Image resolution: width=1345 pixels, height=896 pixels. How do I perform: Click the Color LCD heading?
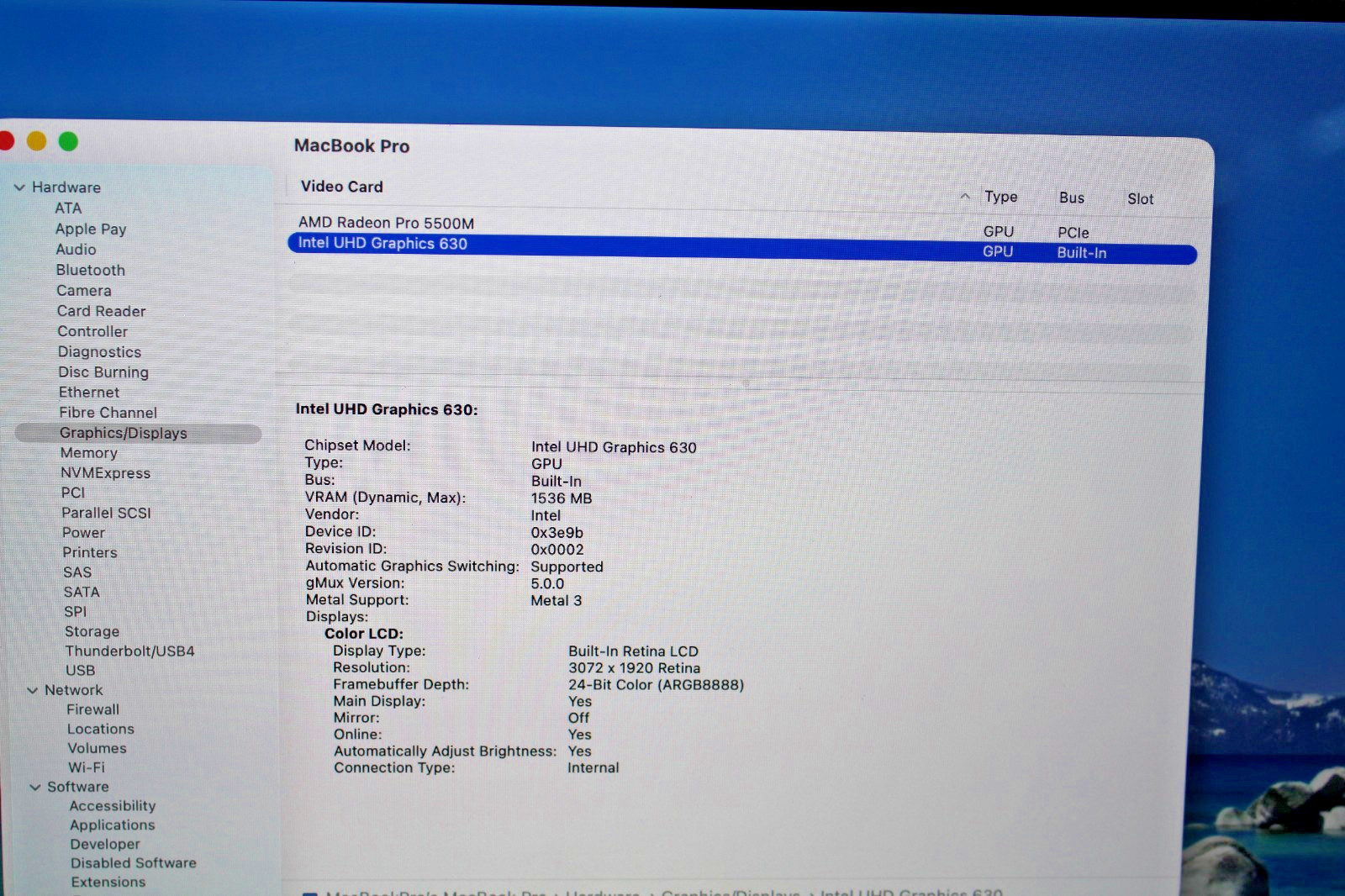tap(364, 634)
